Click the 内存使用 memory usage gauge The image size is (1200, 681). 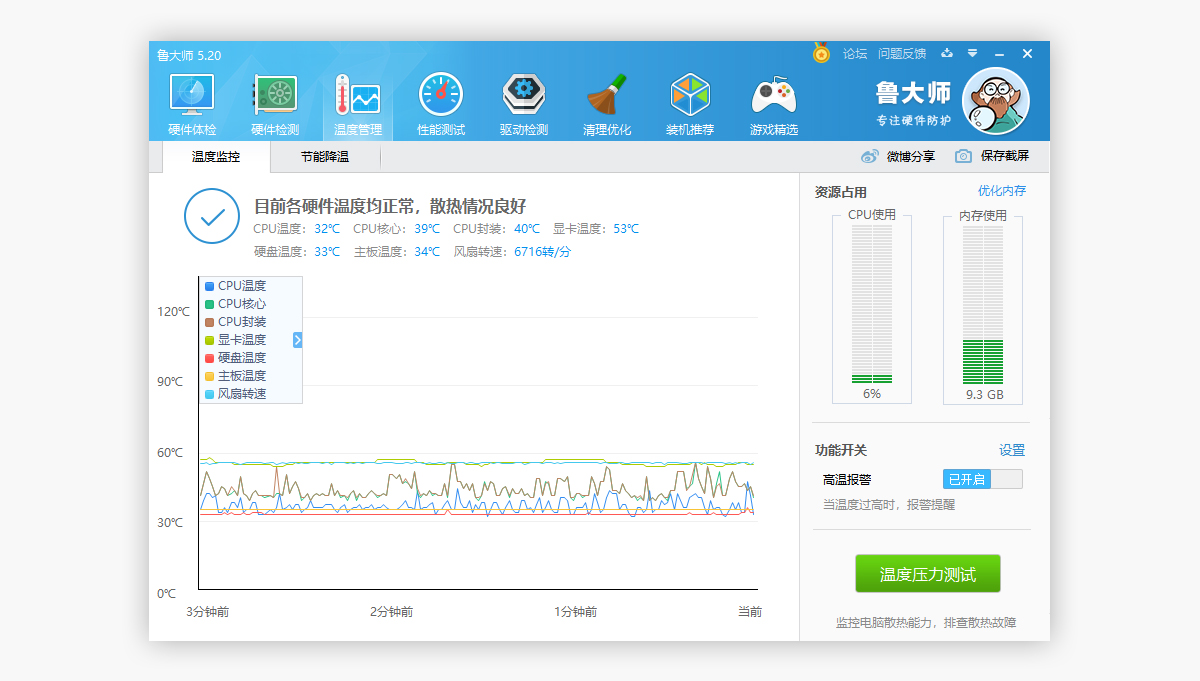(x=983, y=304)
